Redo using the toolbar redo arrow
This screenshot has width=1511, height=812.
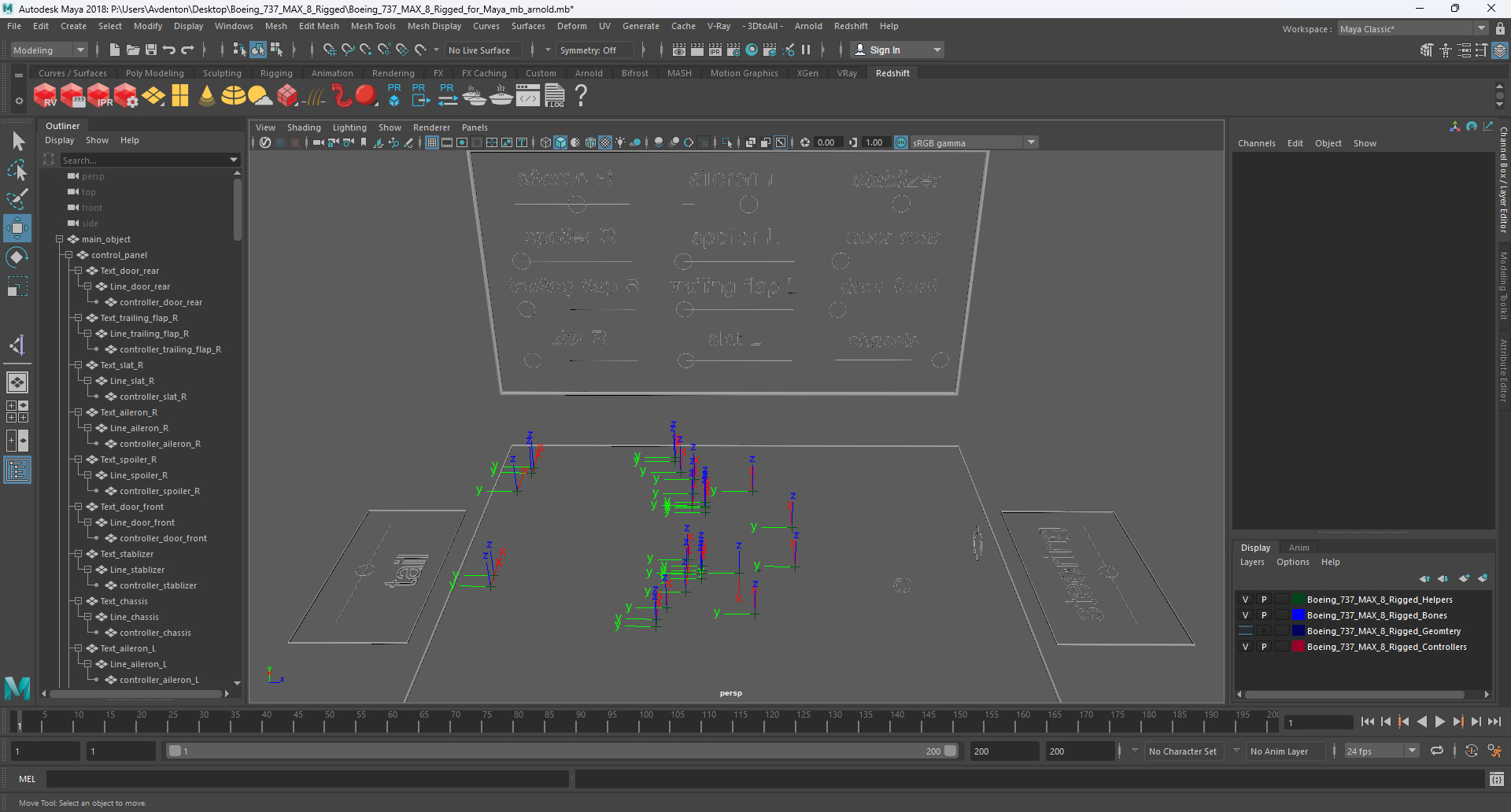tap(187, 50)
